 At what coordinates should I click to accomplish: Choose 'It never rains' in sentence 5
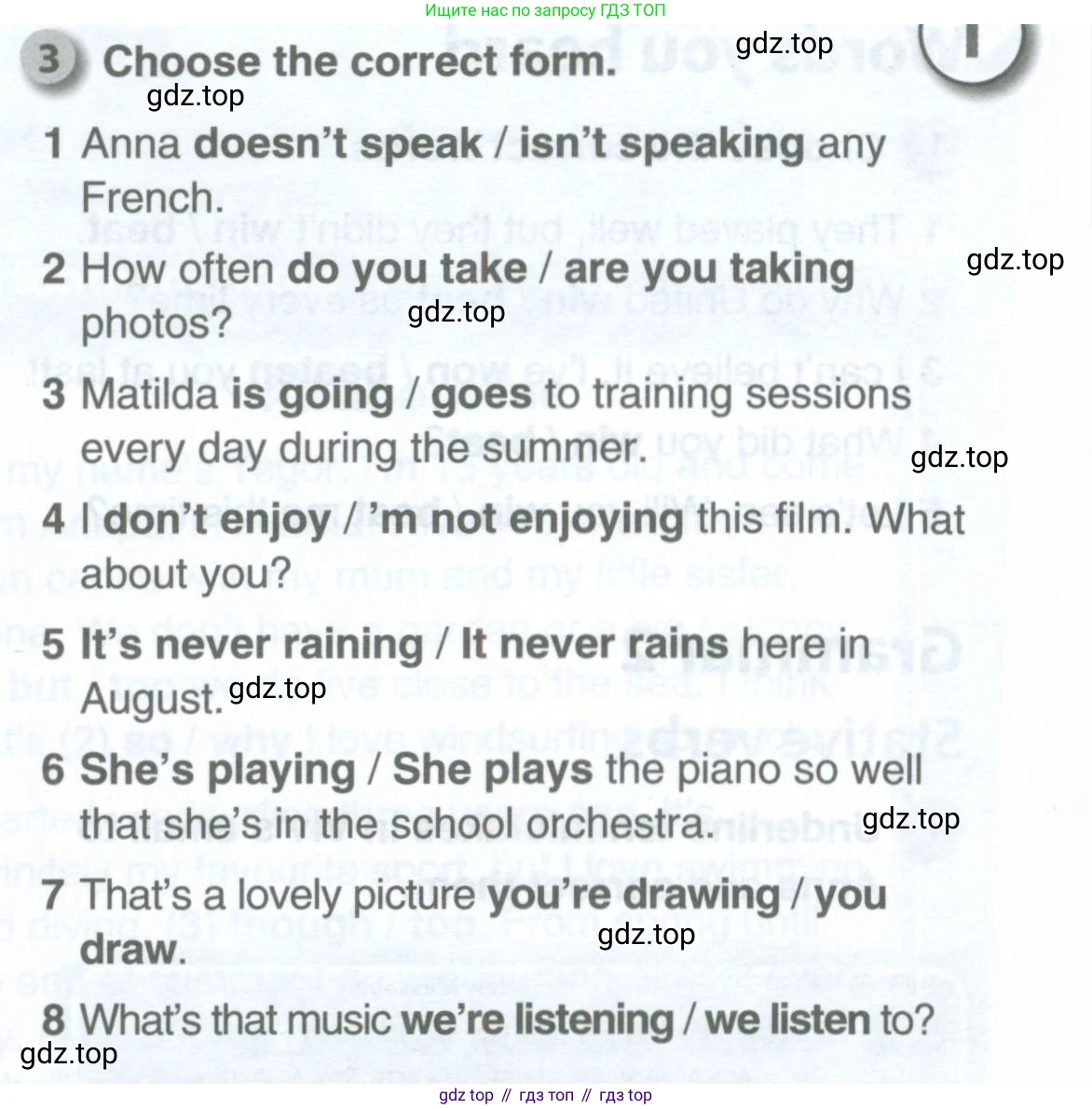point(594,645)
